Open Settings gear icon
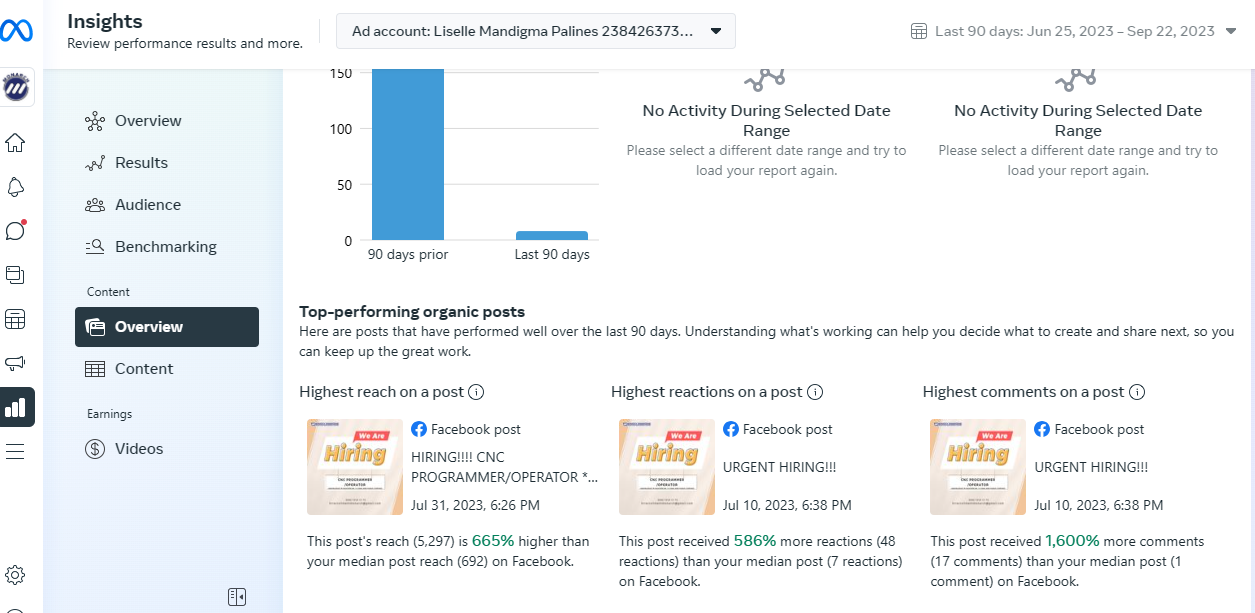 (x=15, y=575)
